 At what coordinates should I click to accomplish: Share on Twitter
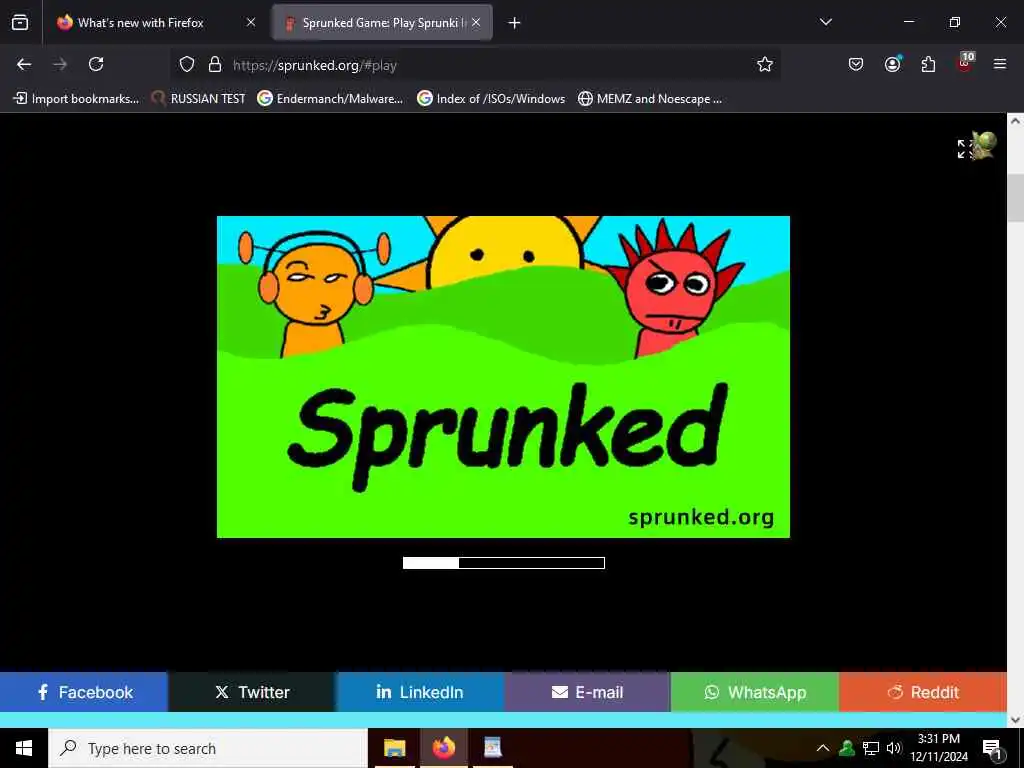point(252,692)
